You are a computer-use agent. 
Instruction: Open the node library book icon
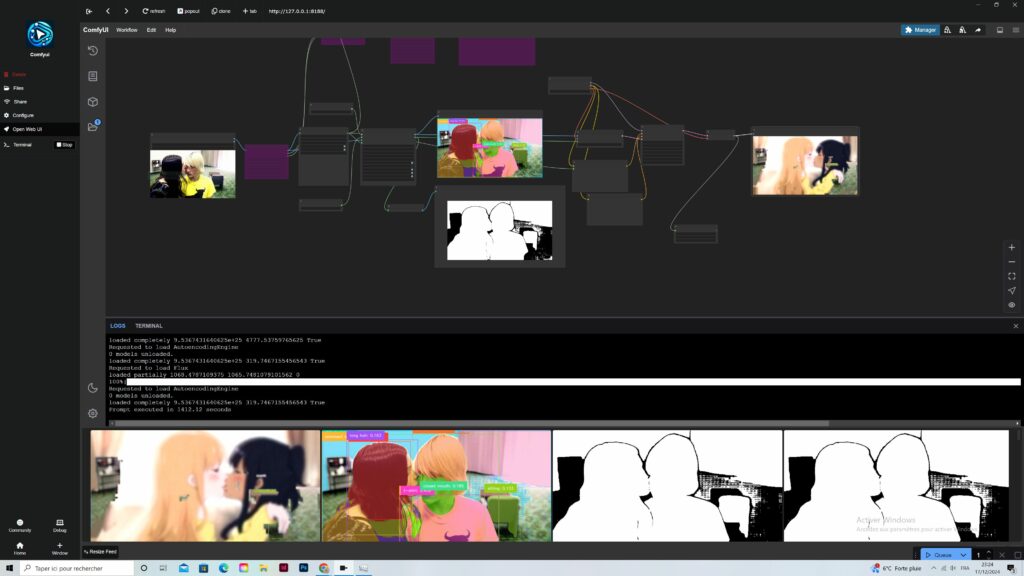(93, 76)
